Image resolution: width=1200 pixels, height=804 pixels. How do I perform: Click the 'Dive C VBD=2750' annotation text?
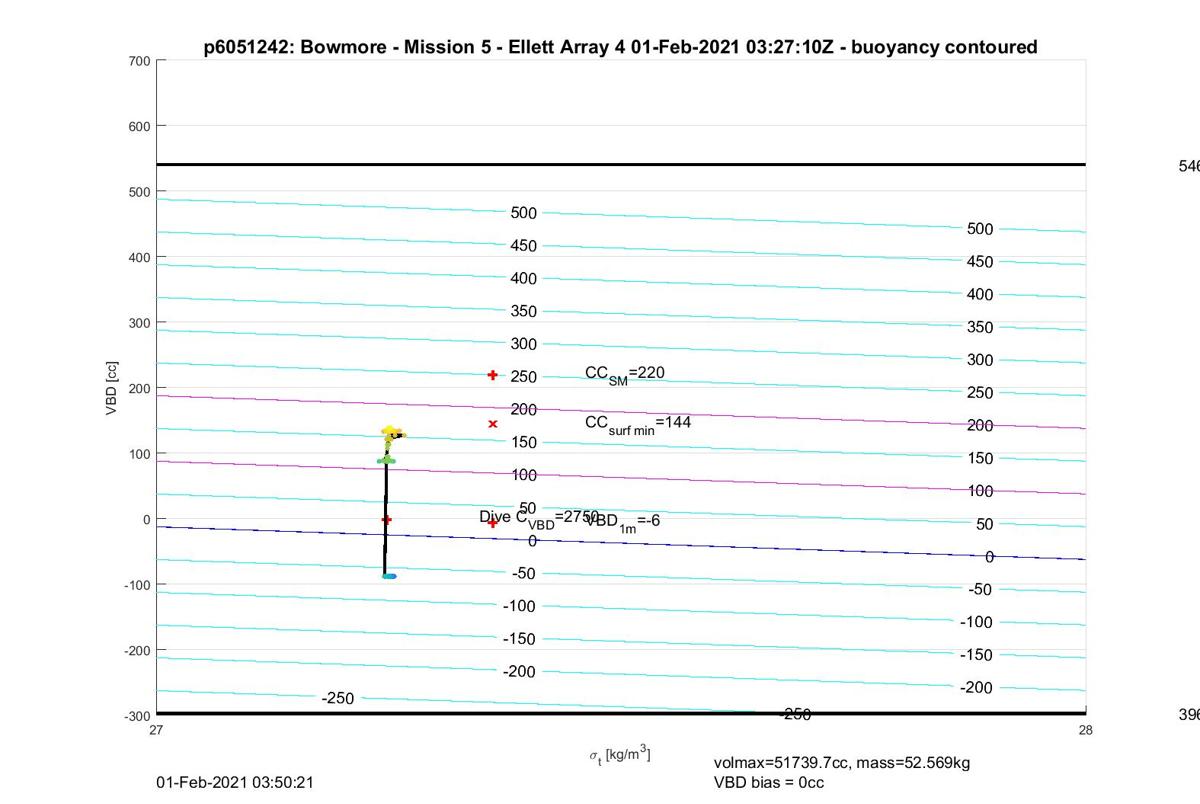click(x=539, y=518)
